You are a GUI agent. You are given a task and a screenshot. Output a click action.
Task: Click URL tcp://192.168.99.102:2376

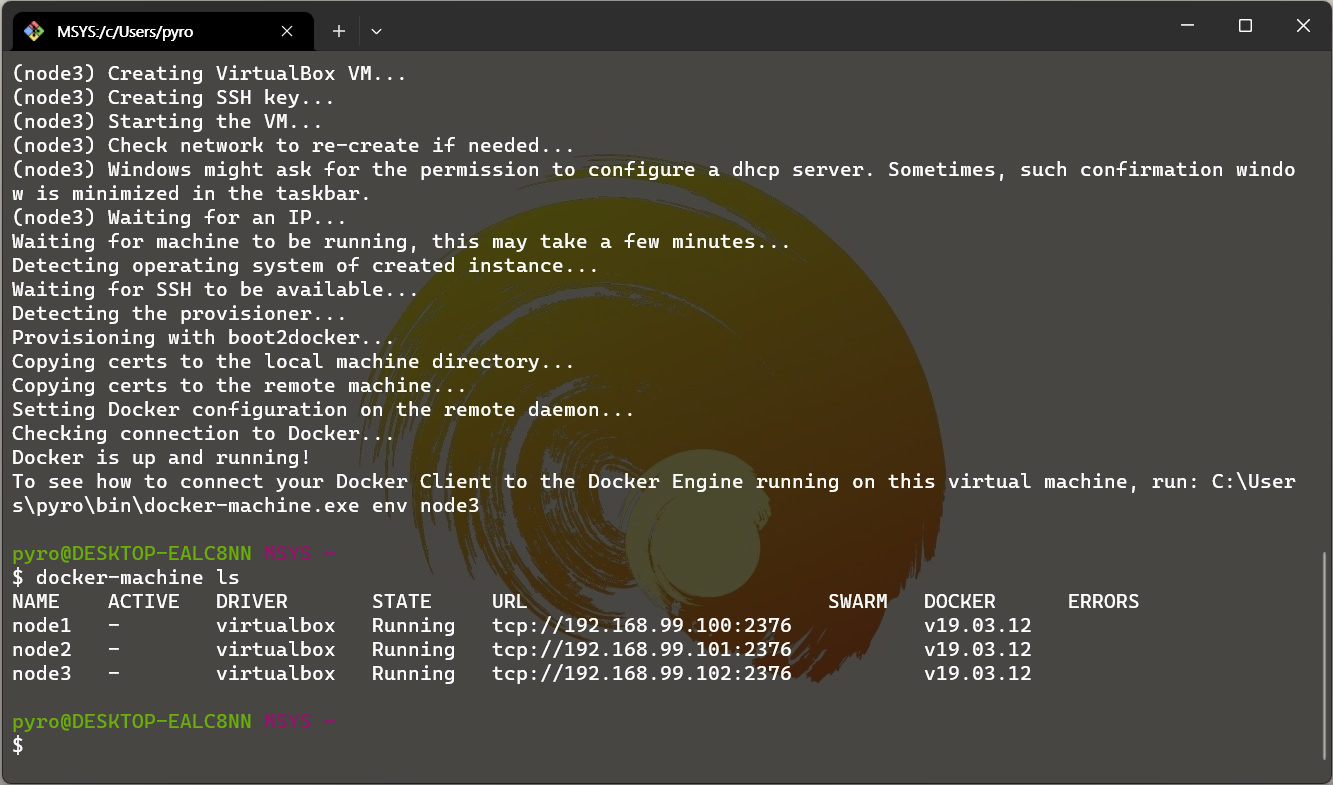[x=642, y=674]
